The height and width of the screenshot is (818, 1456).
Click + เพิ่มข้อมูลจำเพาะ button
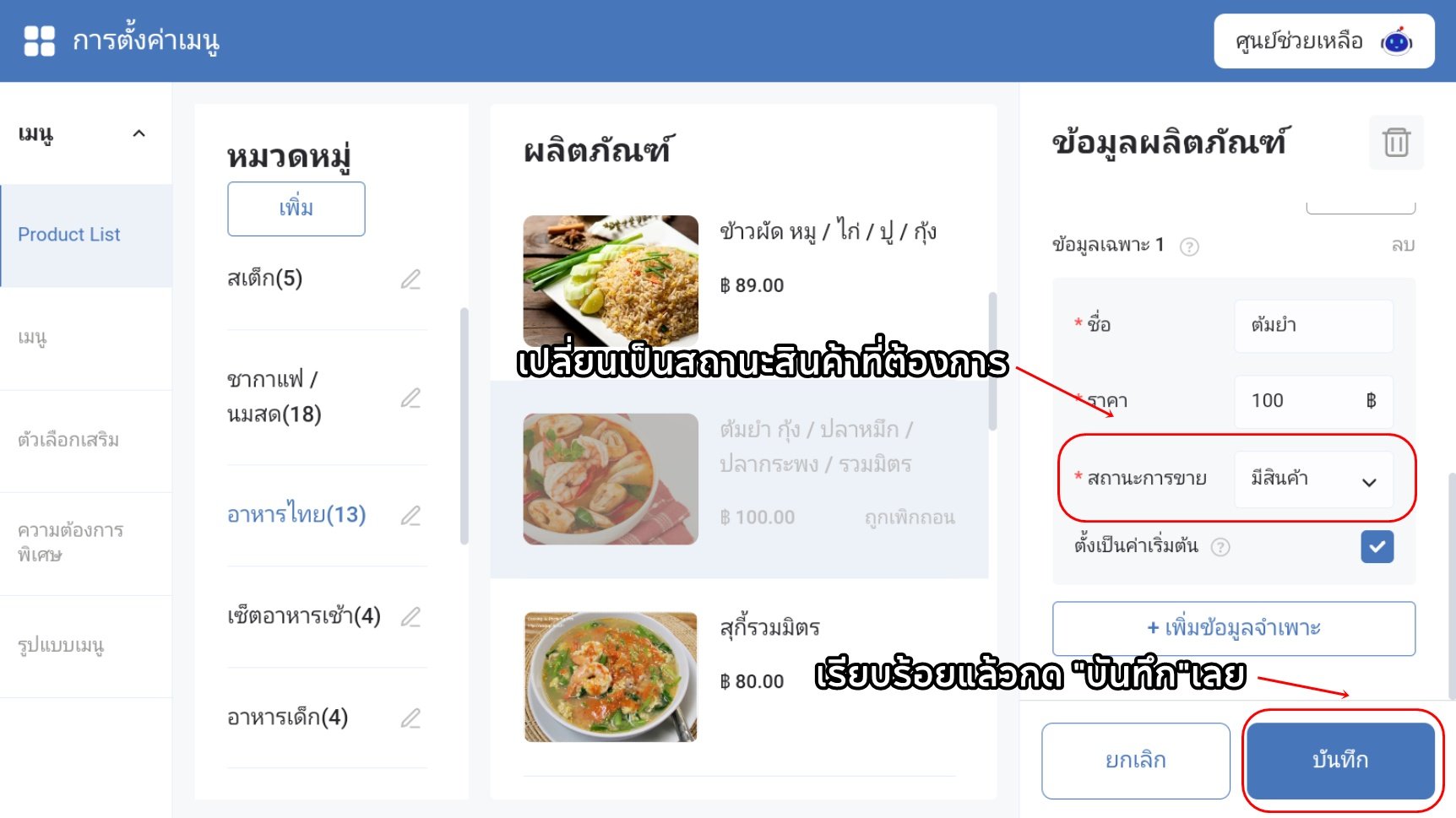(x=1234, y=628)
